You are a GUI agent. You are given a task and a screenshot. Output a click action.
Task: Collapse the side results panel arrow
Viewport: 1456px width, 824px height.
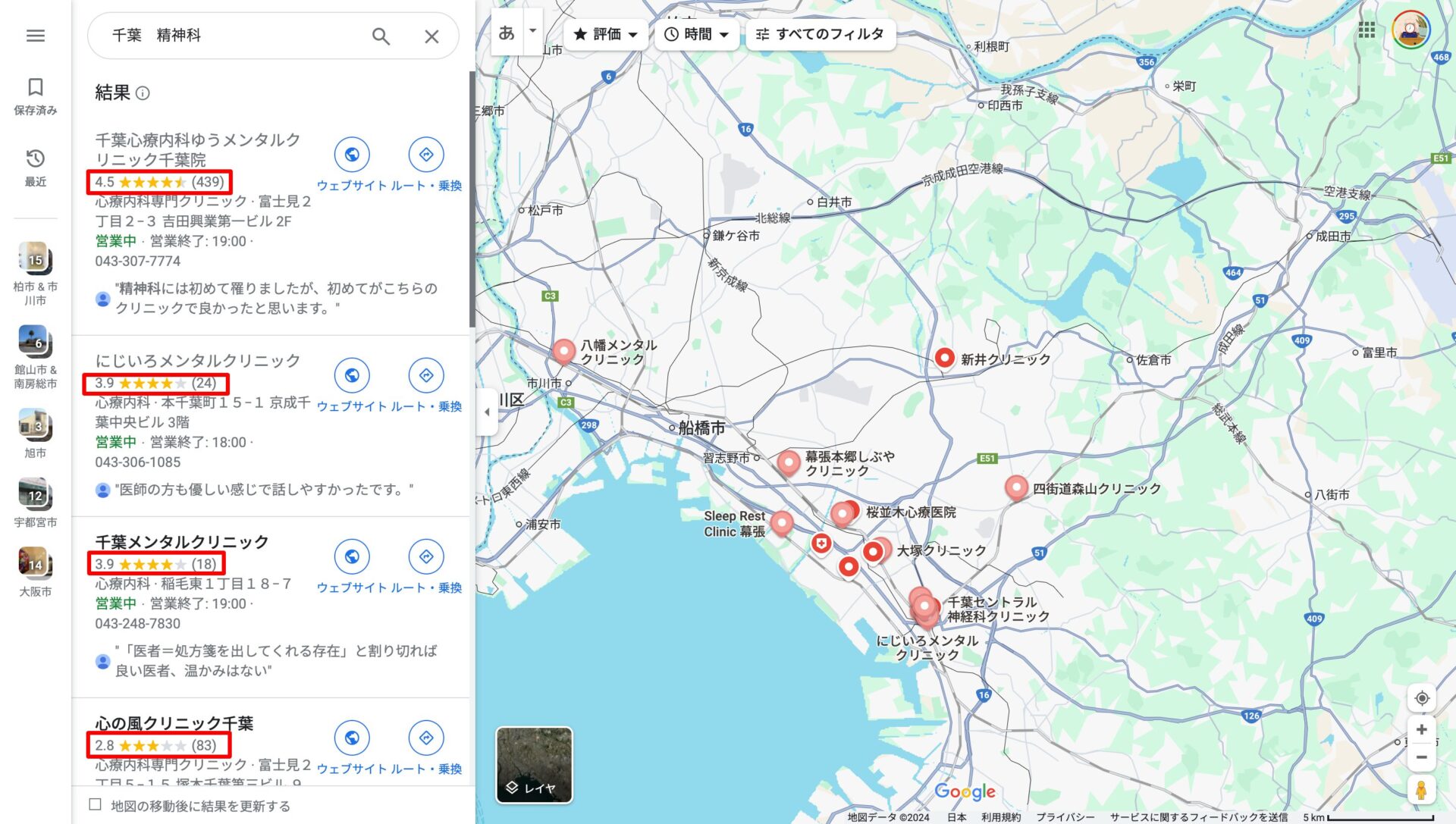click(487, 412)
